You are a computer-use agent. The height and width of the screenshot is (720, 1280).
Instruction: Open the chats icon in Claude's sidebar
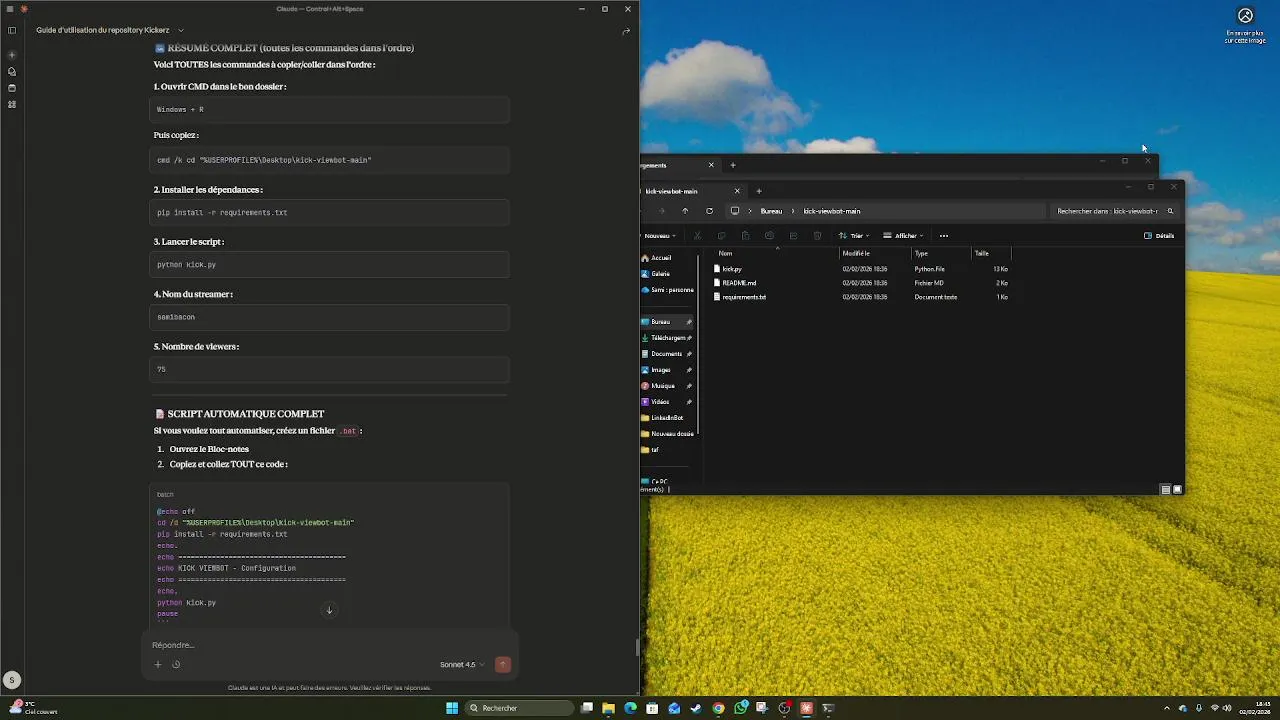point(12,72)
